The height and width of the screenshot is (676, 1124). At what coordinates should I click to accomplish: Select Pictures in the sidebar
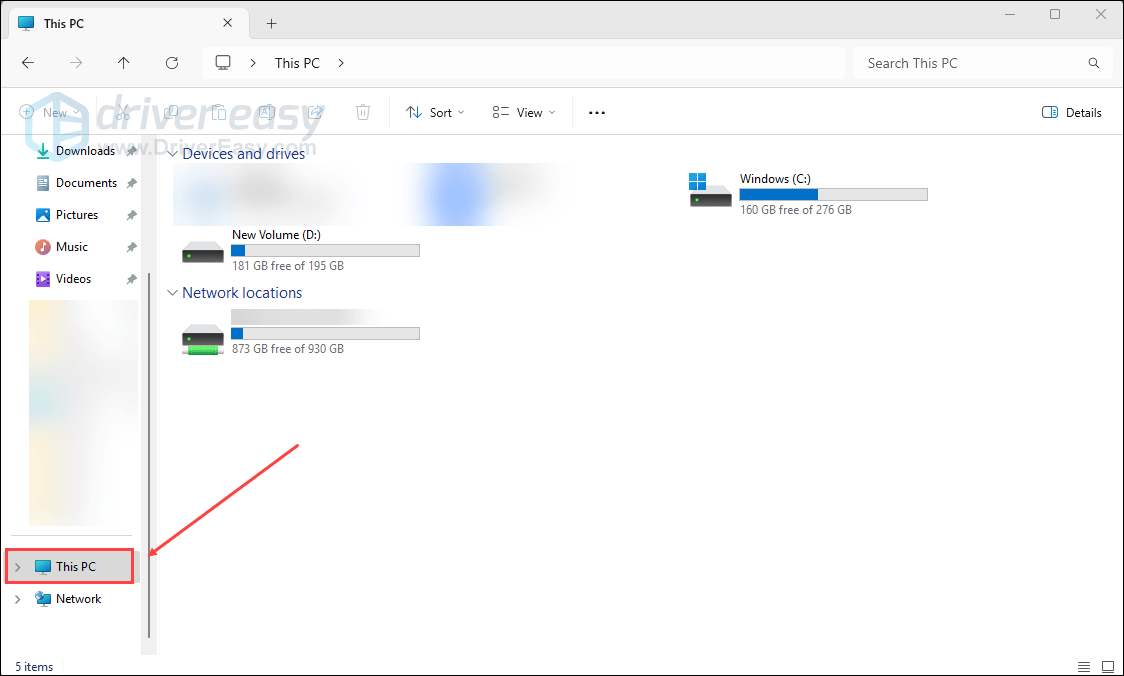[76, 215]
